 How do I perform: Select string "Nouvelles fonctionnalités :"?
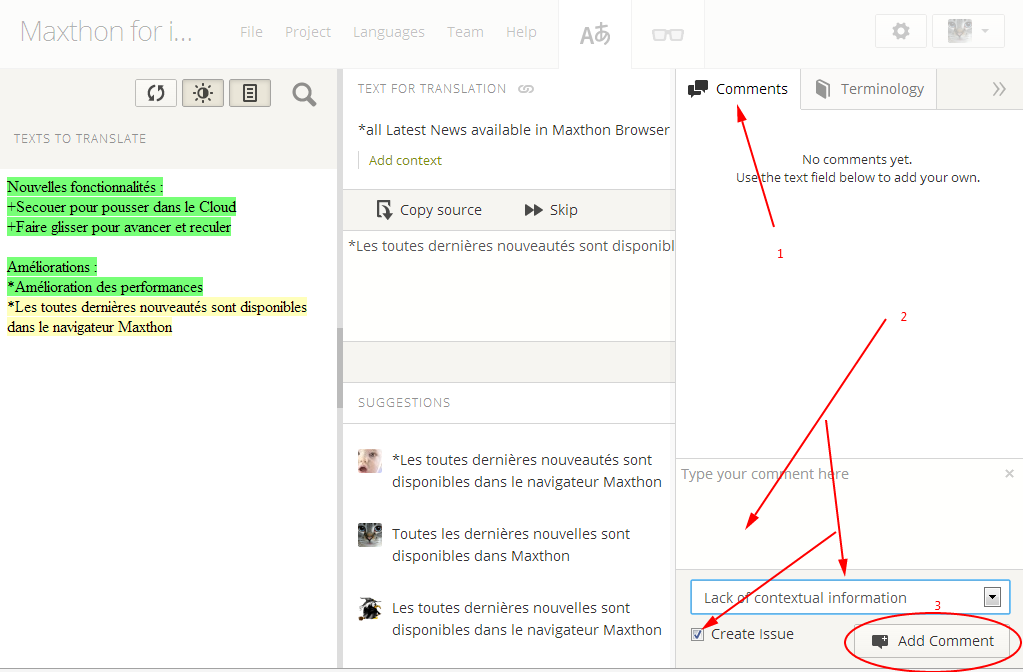[85, 187]
